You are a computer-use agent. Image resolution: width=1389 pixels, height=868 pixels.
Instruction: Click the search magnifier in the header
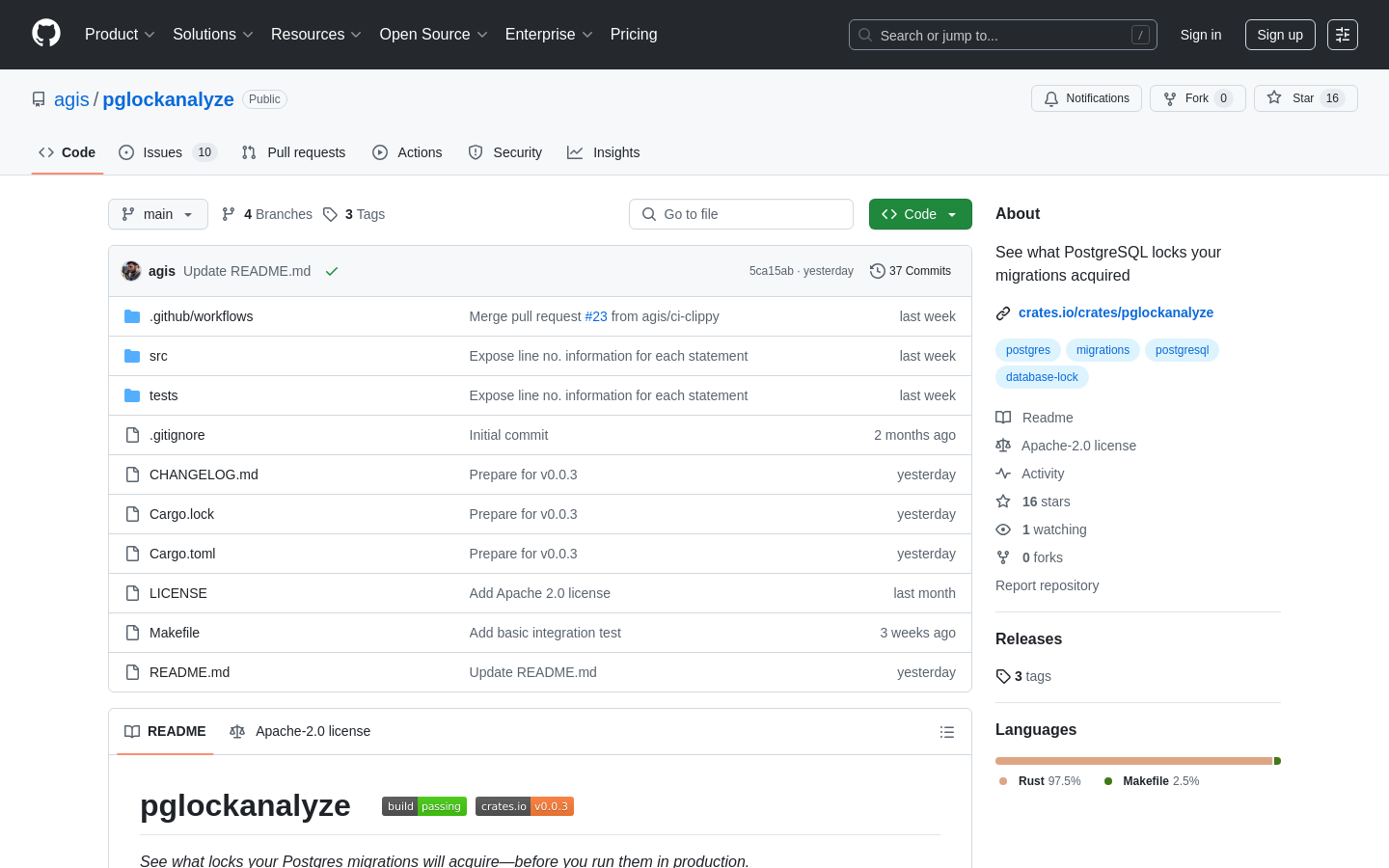point(865,35)
